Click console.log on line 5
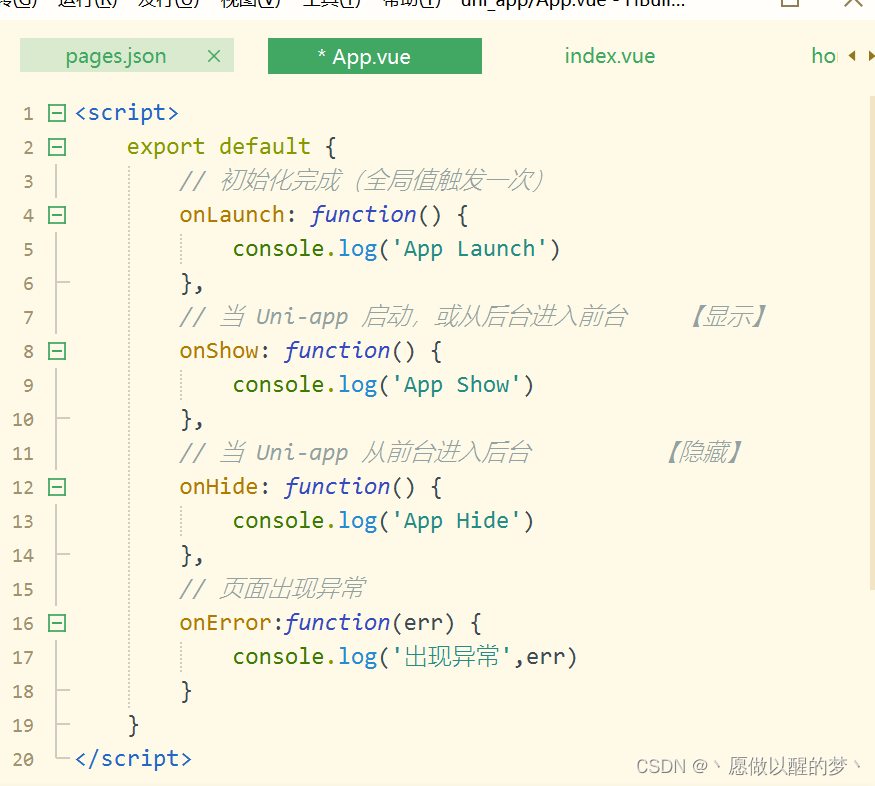875x786 pixels. point(305,249)
